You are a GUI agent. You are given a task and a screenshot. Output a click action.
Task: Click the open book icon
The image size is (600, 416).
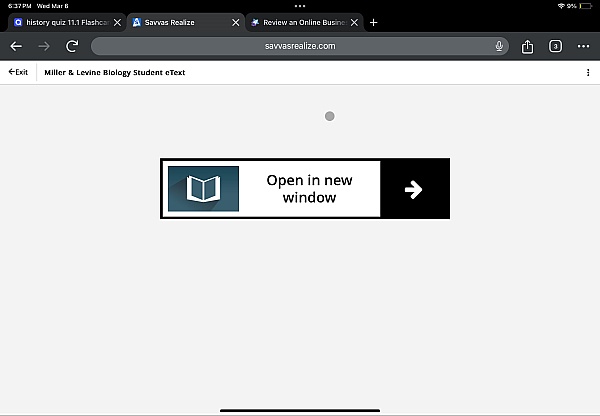tap(203, 189)
